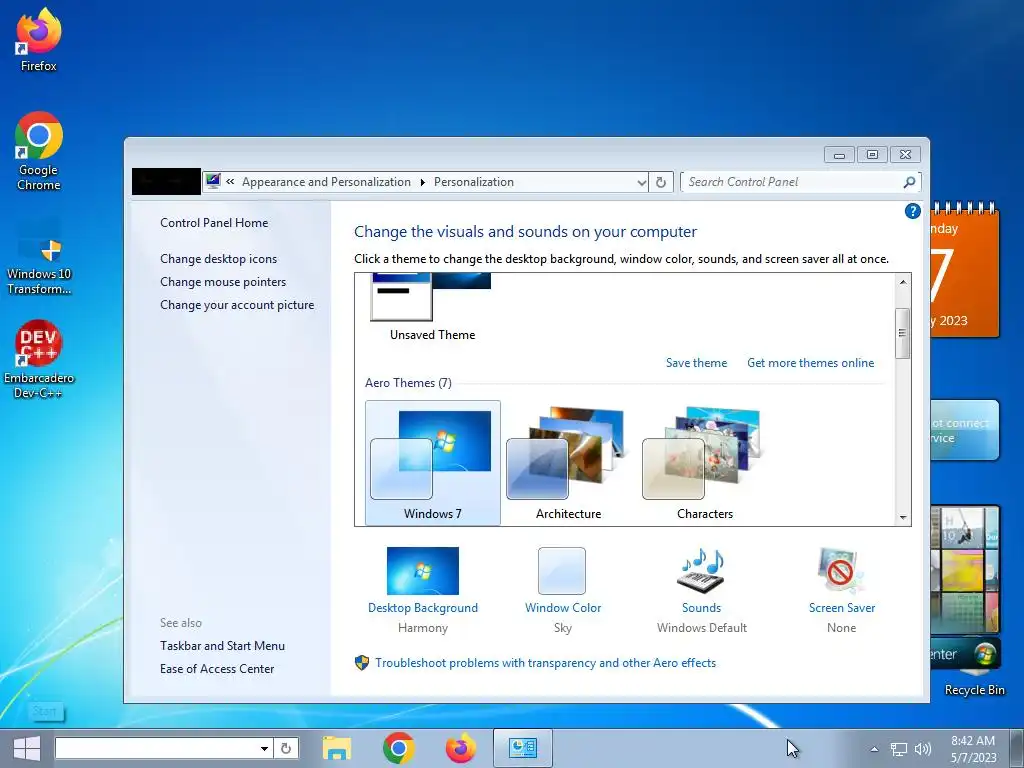The height and width of the screenshot is (768, 1024).
Task: Launch Firefox from the taskbar
Action: point(460,748)
